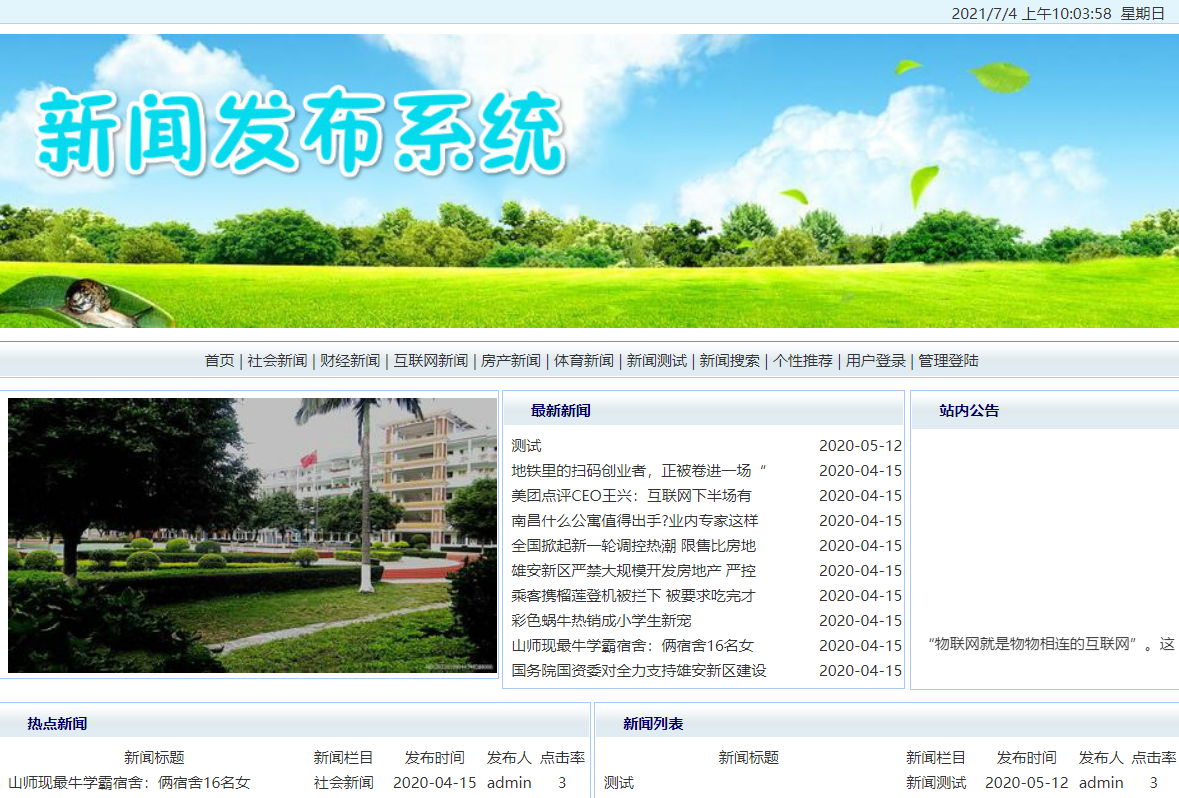Open the 体育新闻 category
This screenshot has height=798, width=1179.
pos(583,360)
